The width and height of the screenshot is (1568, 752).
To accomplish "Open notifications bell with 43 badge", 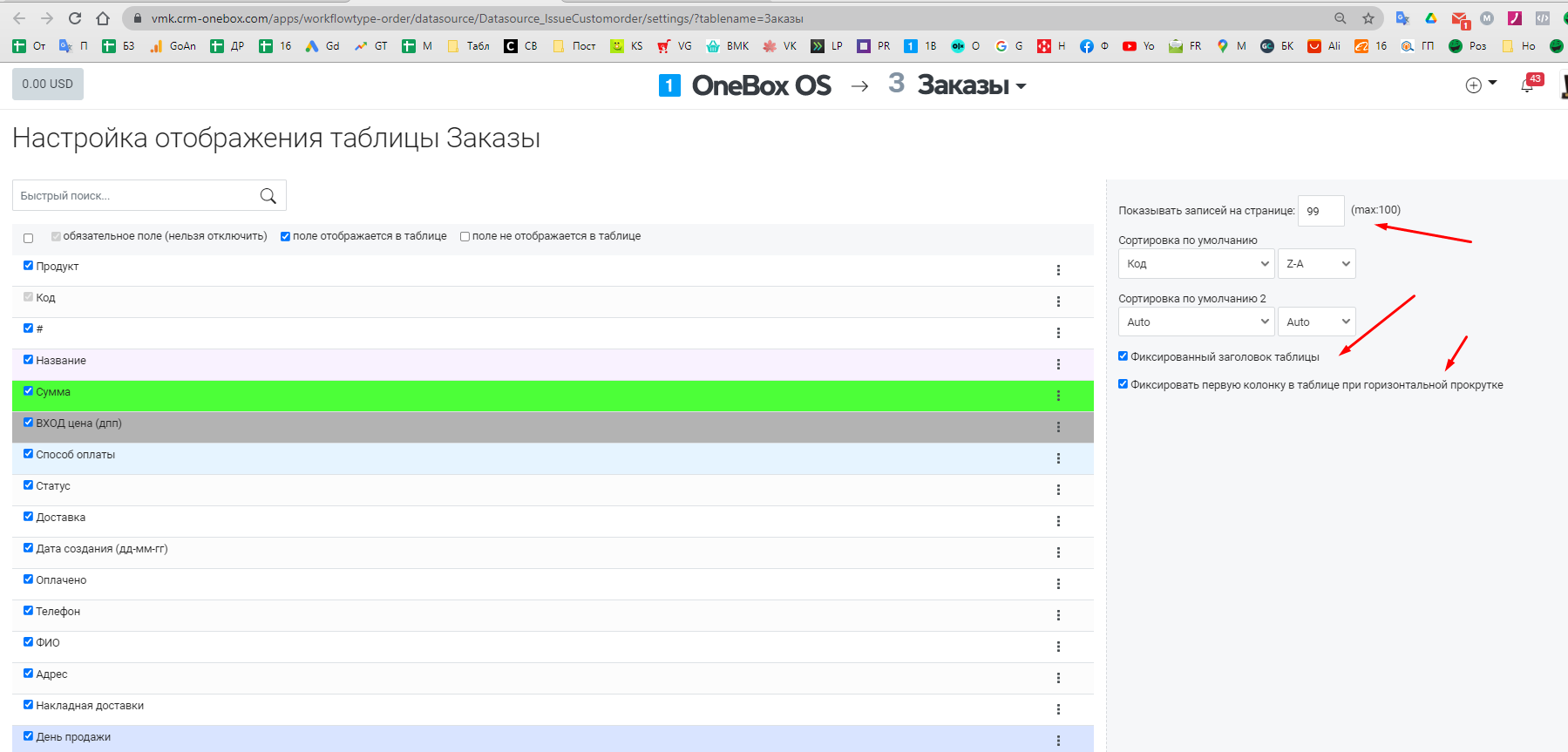I will click(1528, 85).
